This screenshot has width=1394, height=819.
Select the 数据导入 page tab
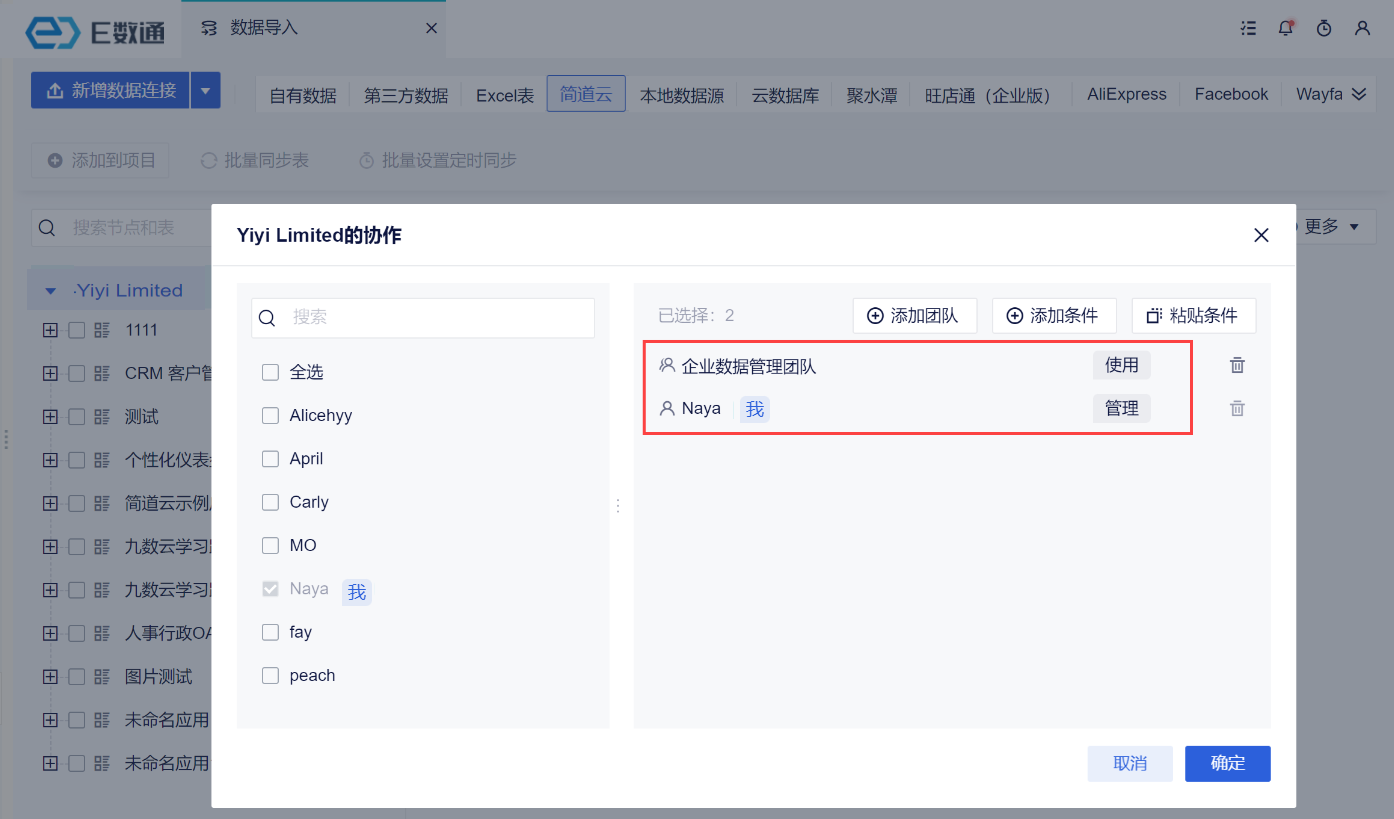tap(313, 28)
